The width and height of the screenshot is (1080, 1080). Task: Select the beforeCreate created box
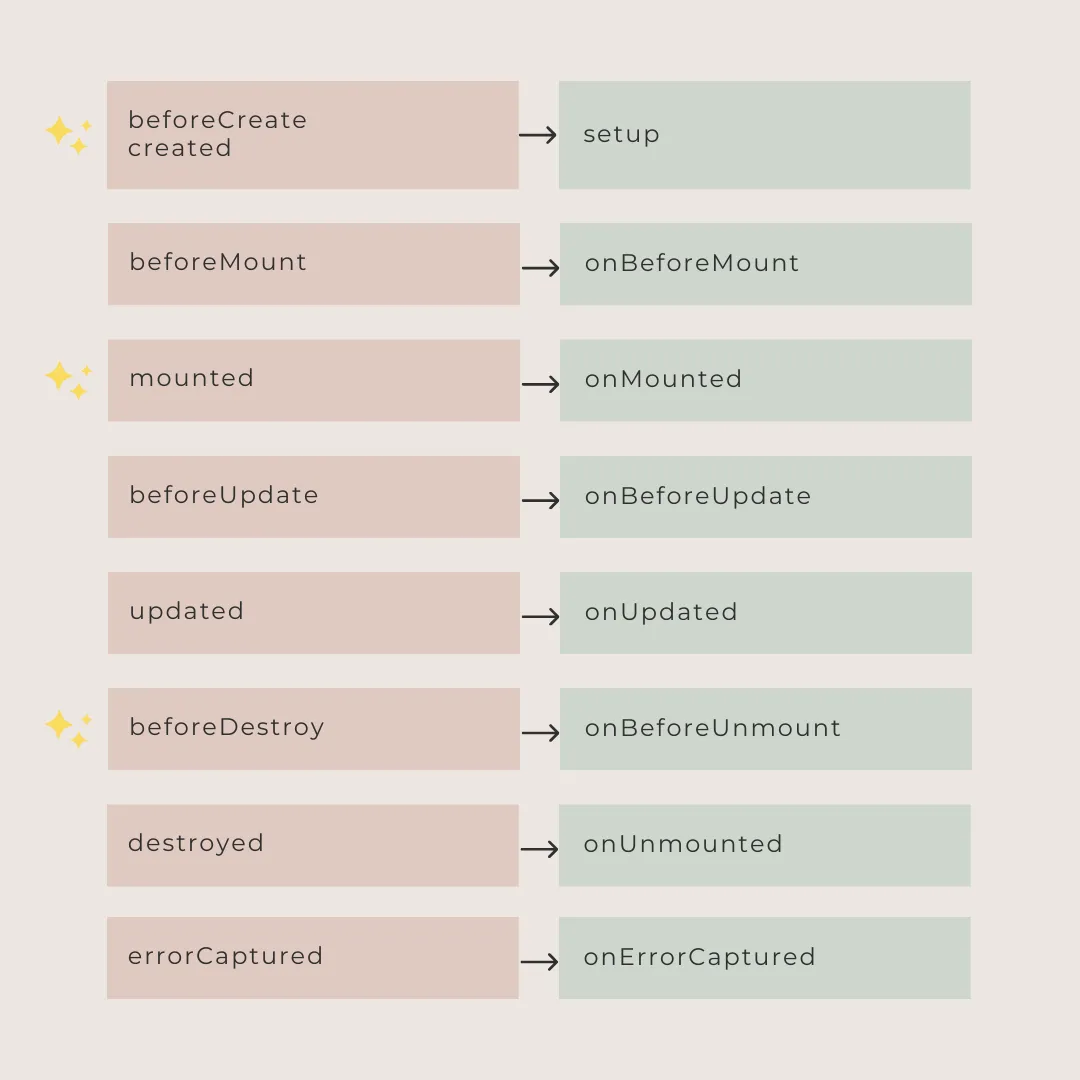coord(313,135)
